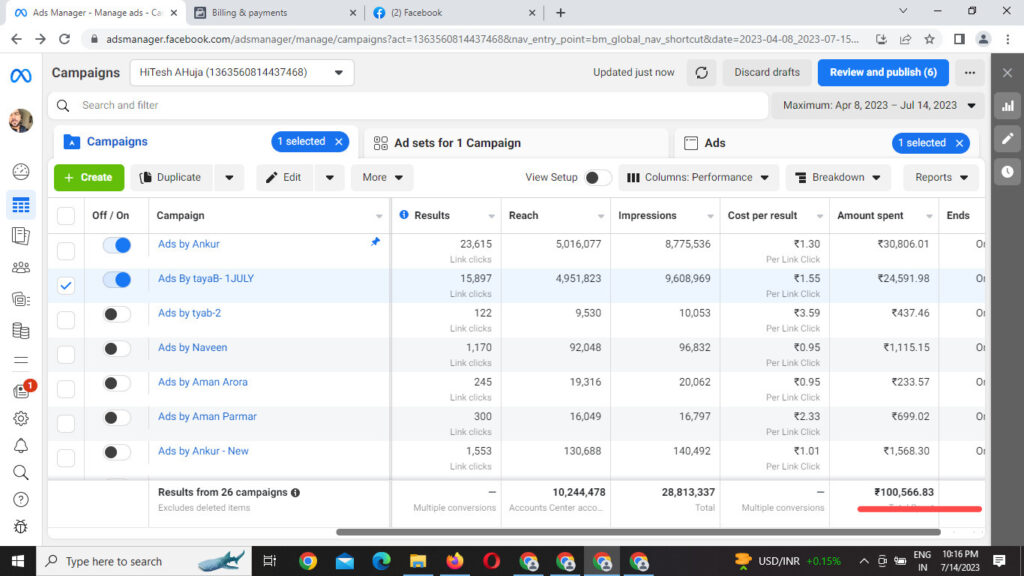Open the Columns: Performance dropdown
The image size is (1024, 576).
tap(697, 177)
